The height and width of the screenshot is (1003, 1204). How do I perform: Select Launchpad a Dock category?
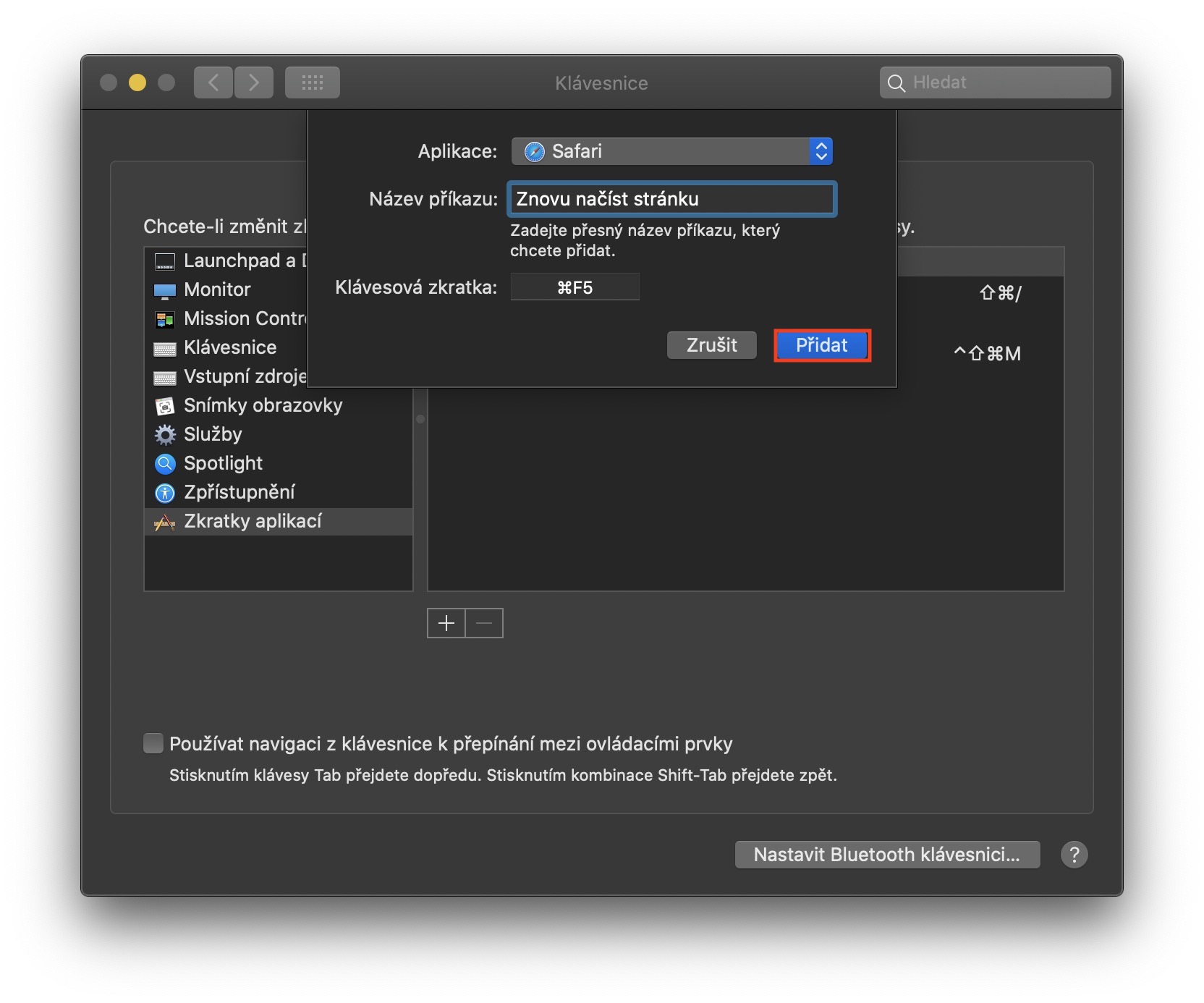pyautogui.click(x=226, y=261)
